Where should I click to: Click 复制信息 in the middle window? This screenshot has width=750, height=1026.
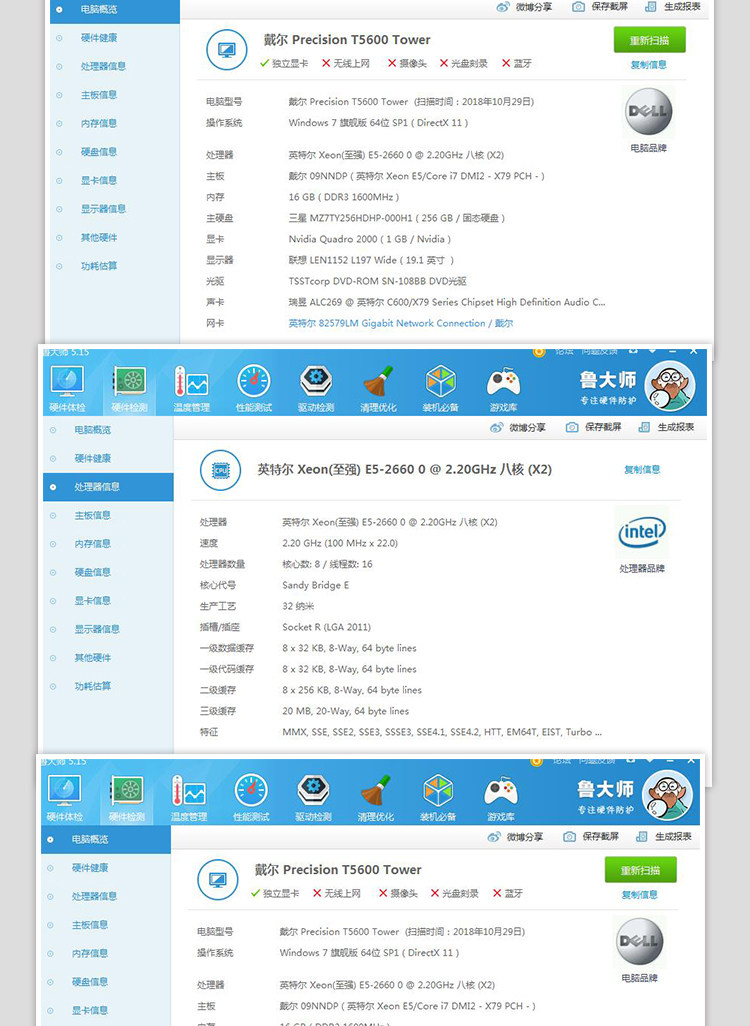[x=642, y=470]
